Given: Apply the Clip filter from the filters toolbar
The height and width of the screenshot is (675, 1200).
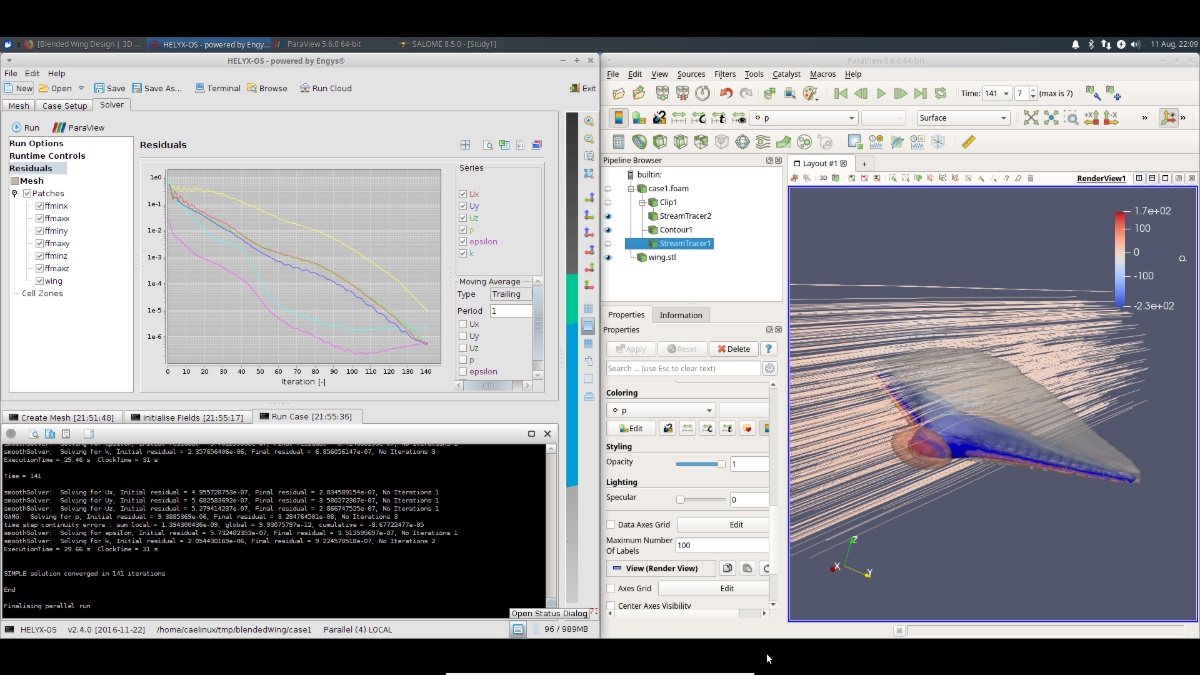Looking at the screenshot, I should [x=658, y=141].
